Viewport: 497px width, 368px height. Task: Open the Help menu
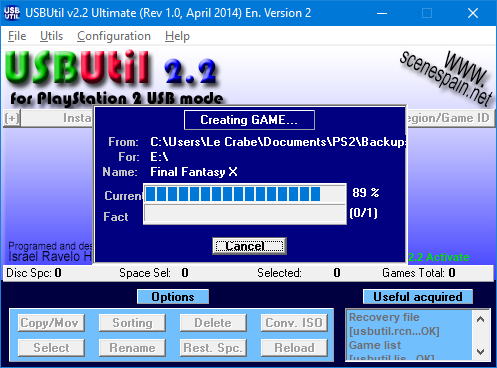pos(177,36)
